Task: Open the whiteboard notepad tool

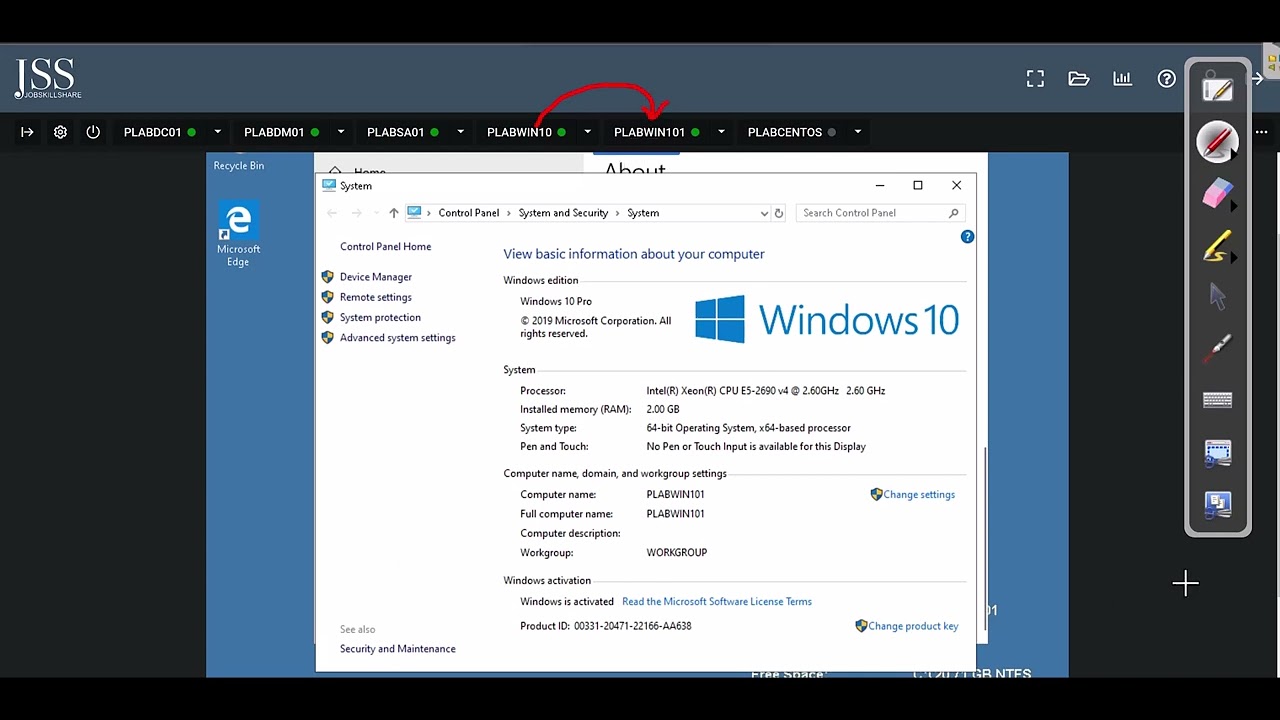Action: pos(1217,90)
